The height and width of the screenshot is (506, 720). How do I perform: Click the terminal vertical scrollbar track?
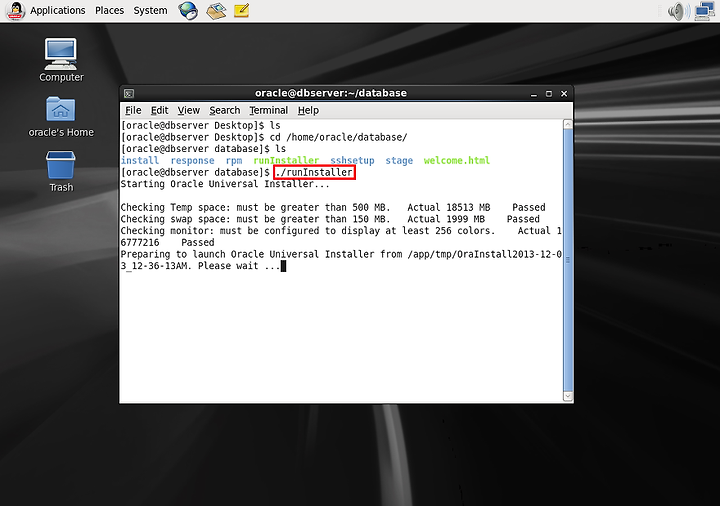point(568,260)
